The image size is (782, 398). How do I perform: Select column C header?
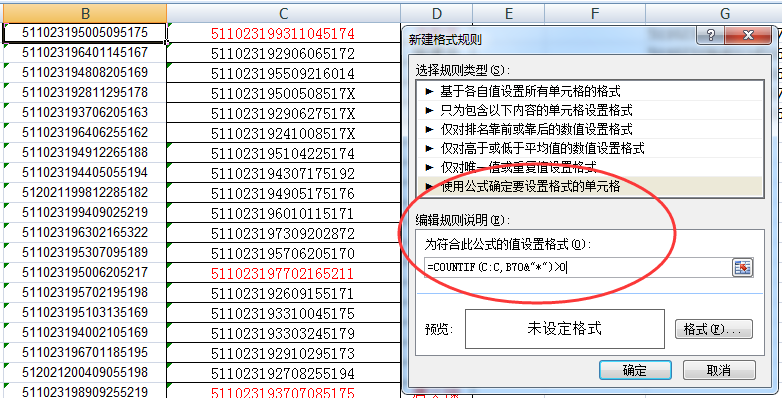(x=283, y=13)
